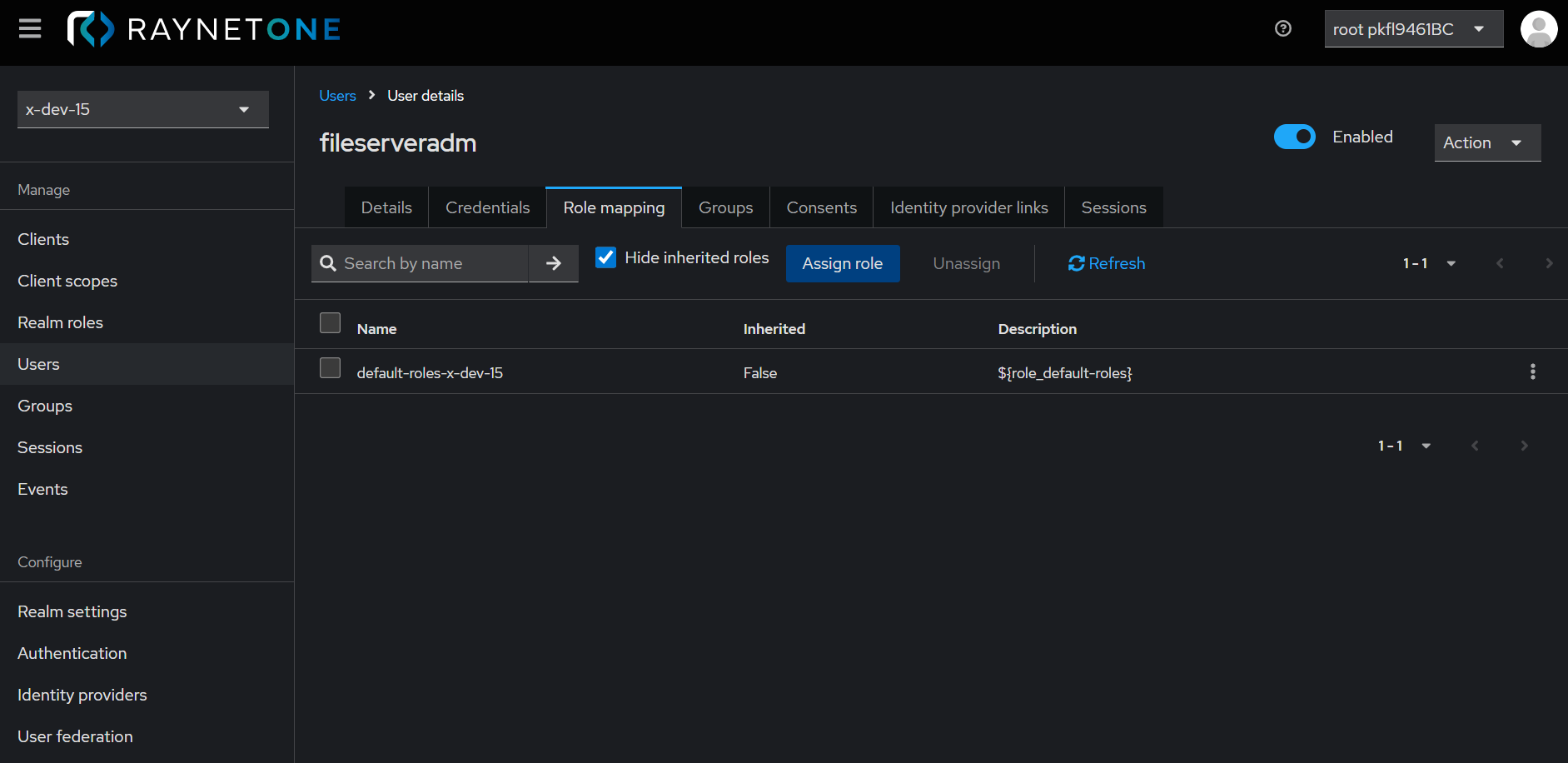Viewport: 1568px width, 763px height.
Task: Open the user avatar menu
Action: pyautogui.click(x=1538, y=28)
